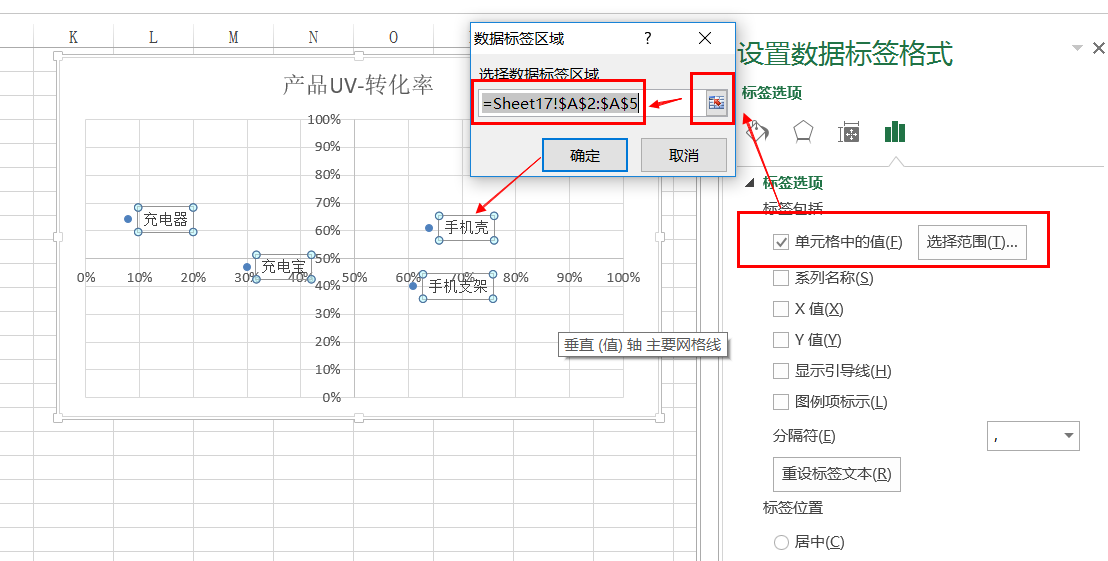This screenshot has width=1108, height=561.
Task: Open the 标签选项 dropdown under the pane title
Action: (x=772, y=93)
